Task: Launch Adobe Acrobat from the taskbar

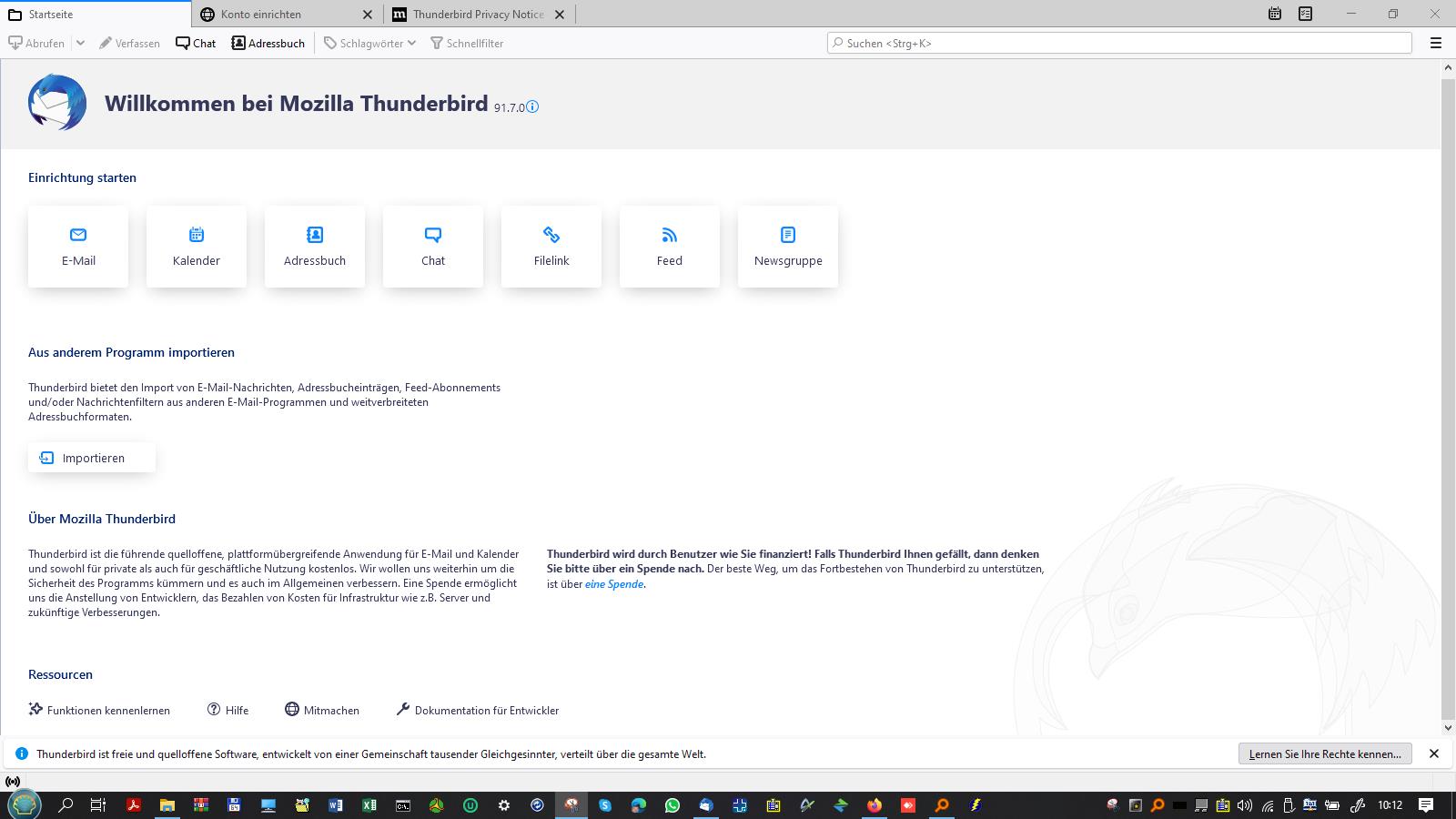Action: pos(133,805)
